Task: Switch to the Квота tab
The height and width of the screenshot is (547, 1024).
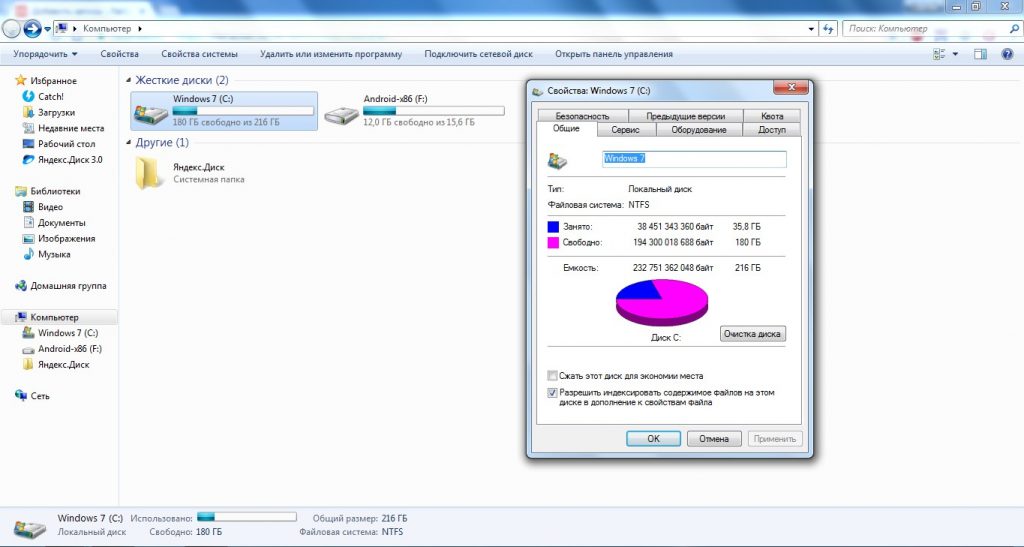Action: pos(772,116)
